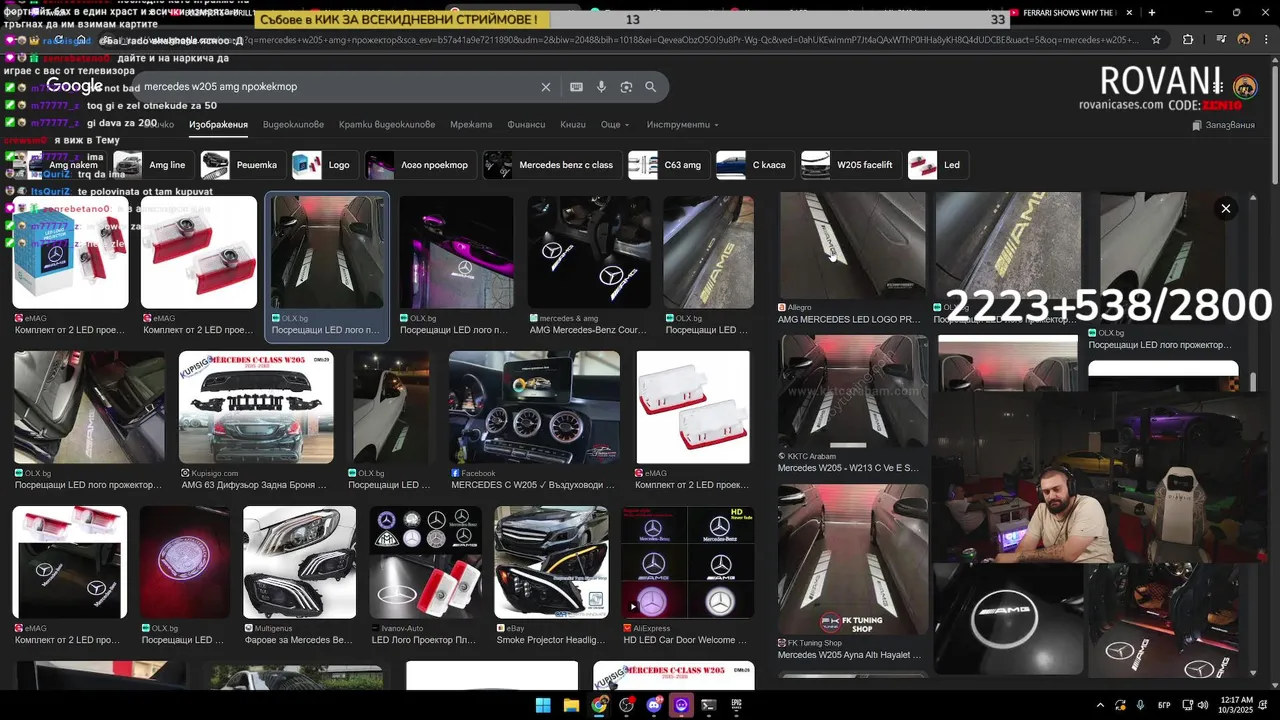Viewport: 1280px width, 720px height.
Task: Select the Изображения search tab
Action: [218, 125]
